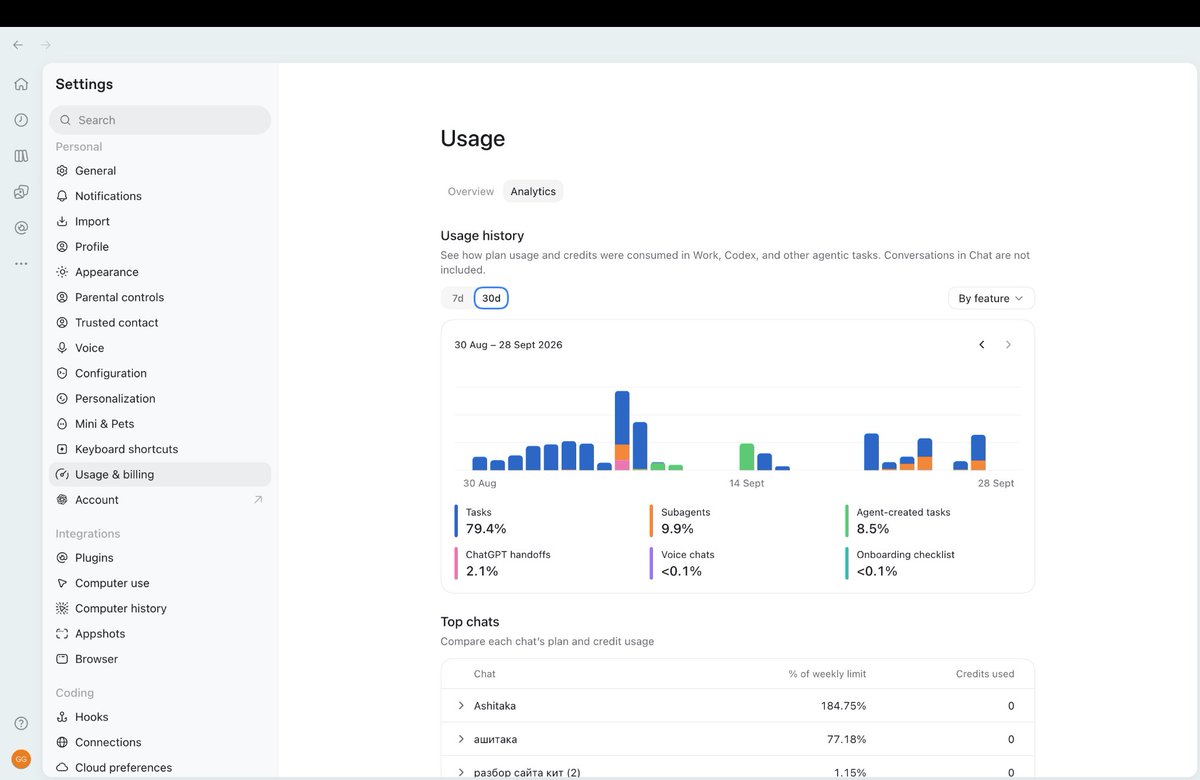Open the three-dot more menu in left rail
This screenshot has width=1200, height=780.
21,264
